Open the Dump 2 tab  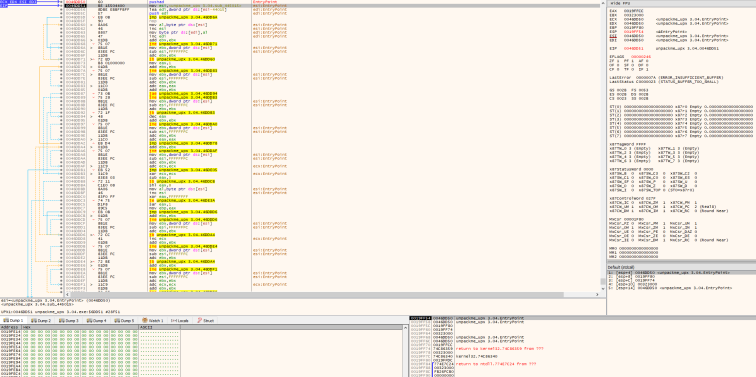pyautogui.click(x=41, y=321)
